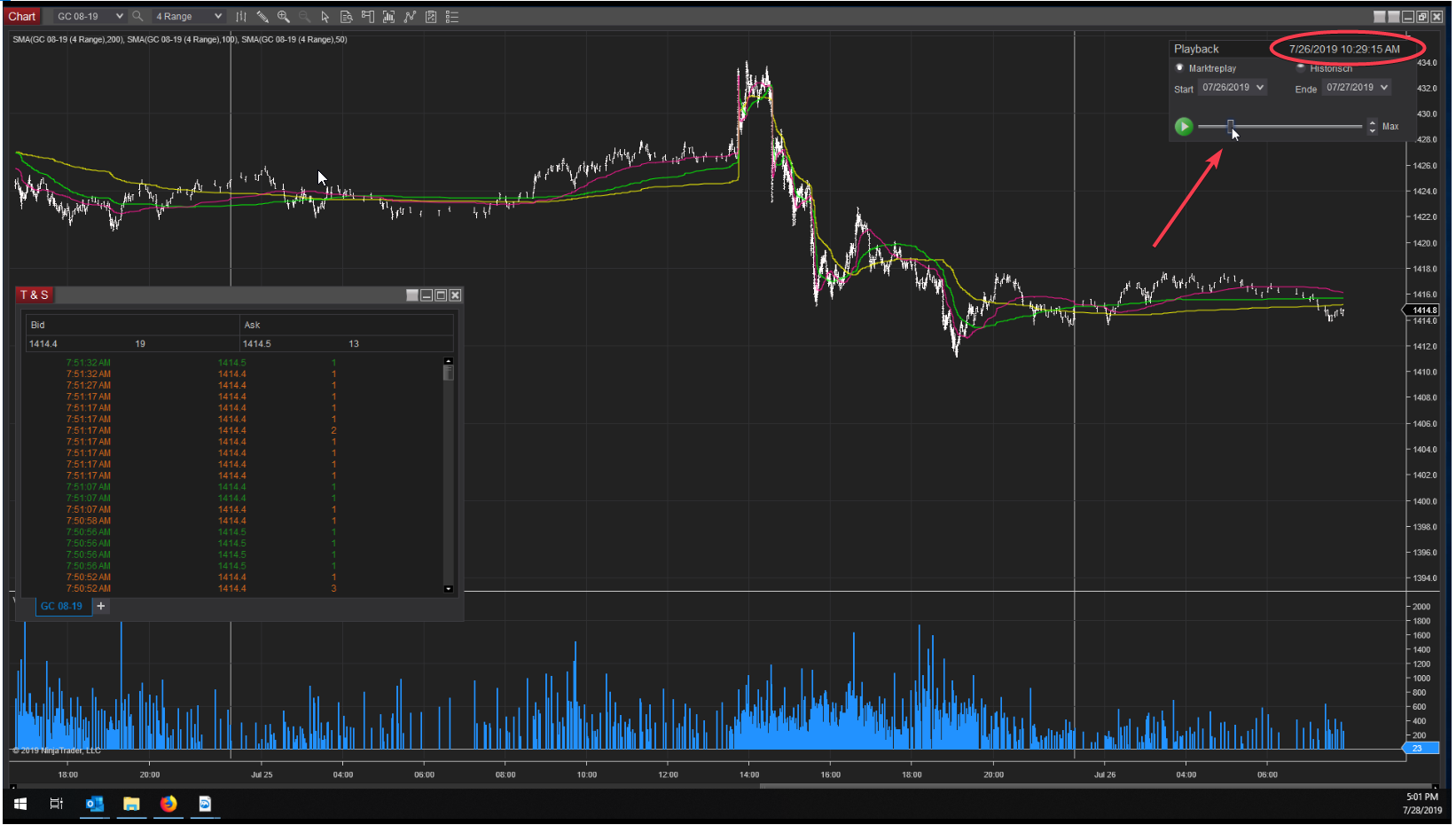The image size is (1456, 825).
Task: Open instrument search magnifier in chart toolbar
Action: (137, 16)
